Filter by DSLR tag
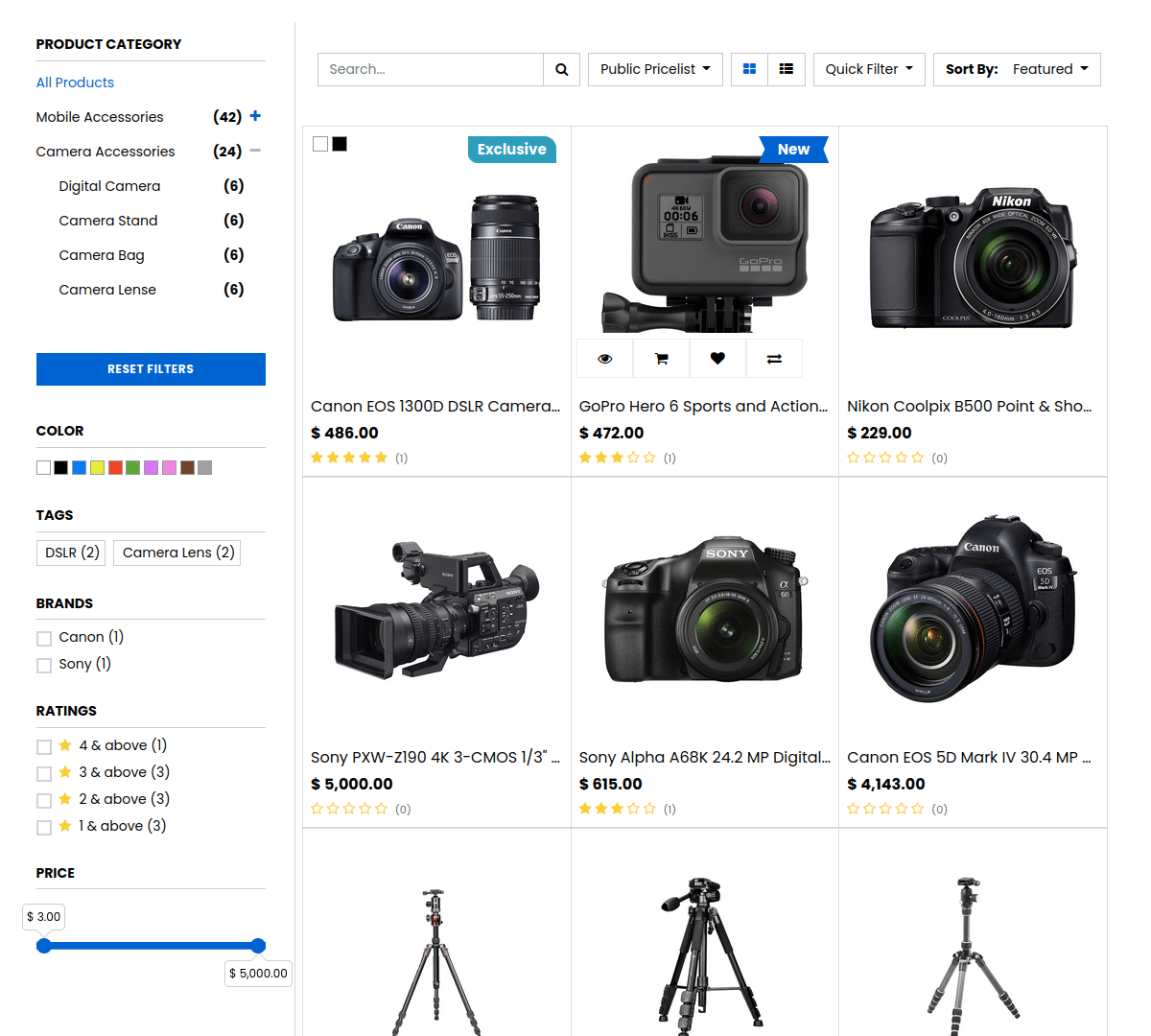 [x=72, y=553]
